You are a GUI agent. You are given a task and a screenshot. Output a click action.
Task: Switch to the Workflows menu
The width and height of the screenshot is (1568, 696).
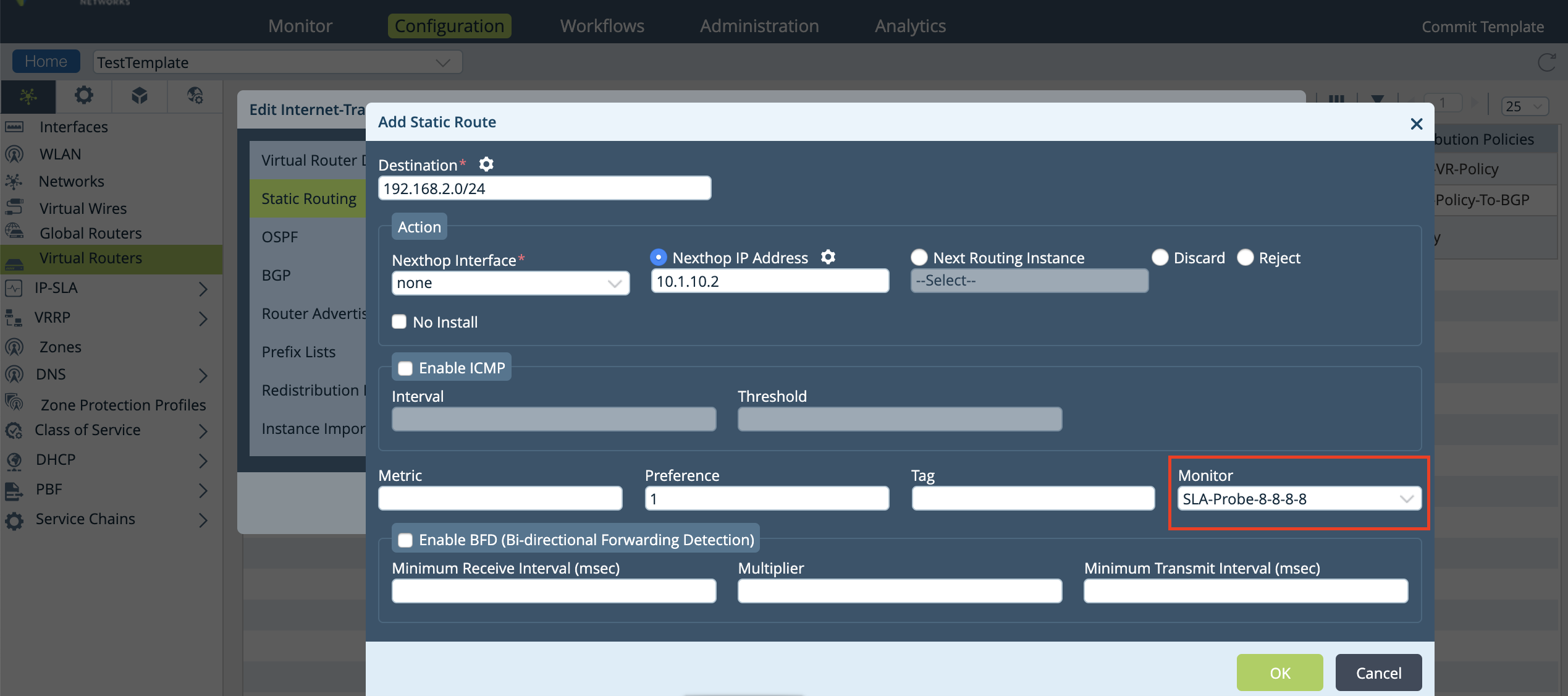tap(602, 26)
